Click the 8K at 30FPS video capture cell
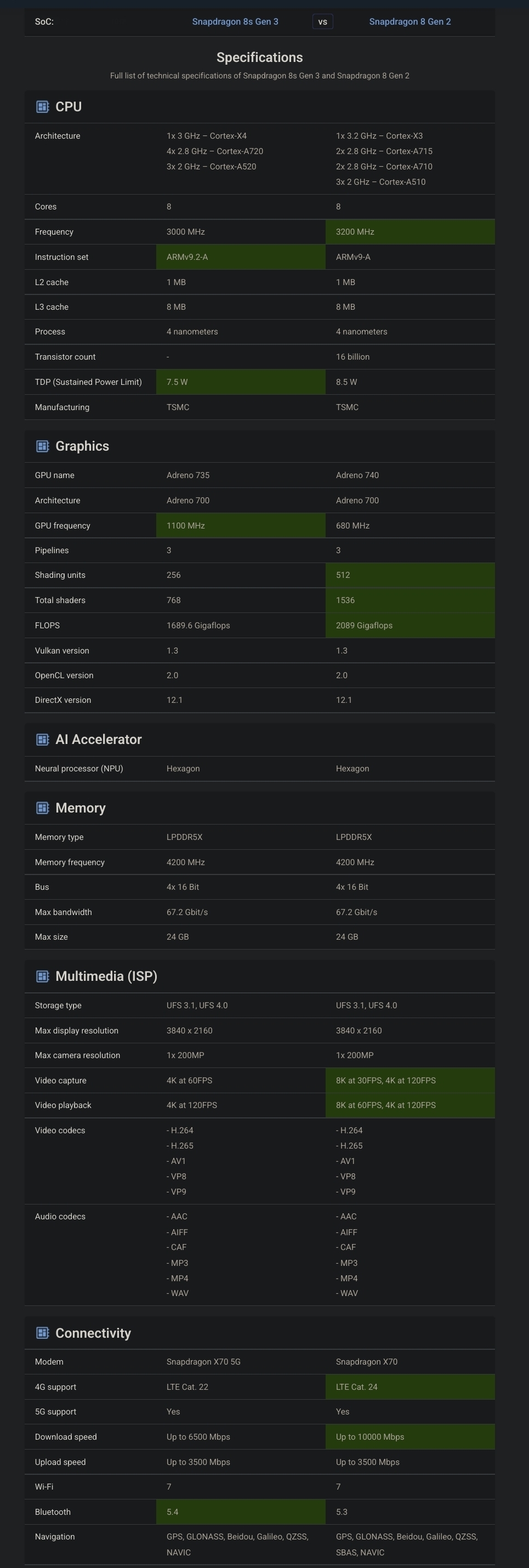Image resolution: width=529 pixels, height=1568 pixels. [x=410, y=1081]
